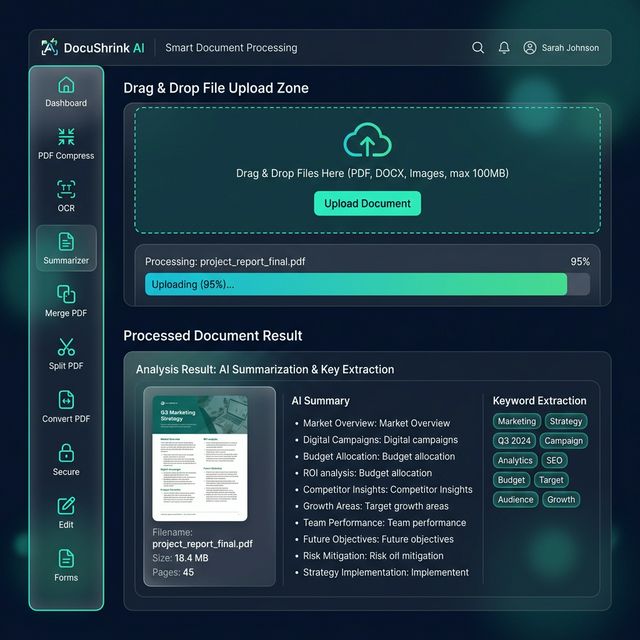Click the Budget Allocation summary bullet

click(x=379, y=456)
